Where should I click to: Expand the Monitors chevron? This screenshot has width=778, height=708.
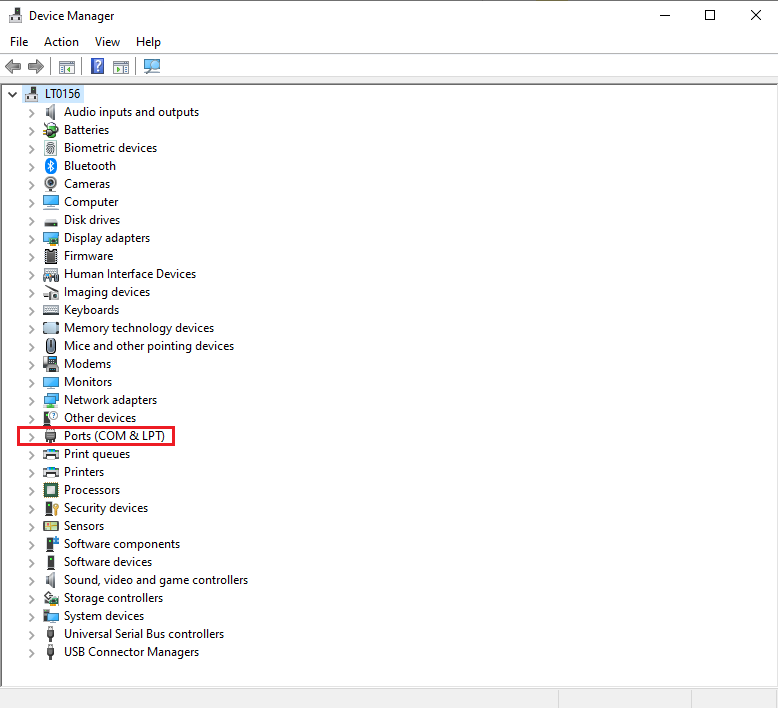point(31,383)
